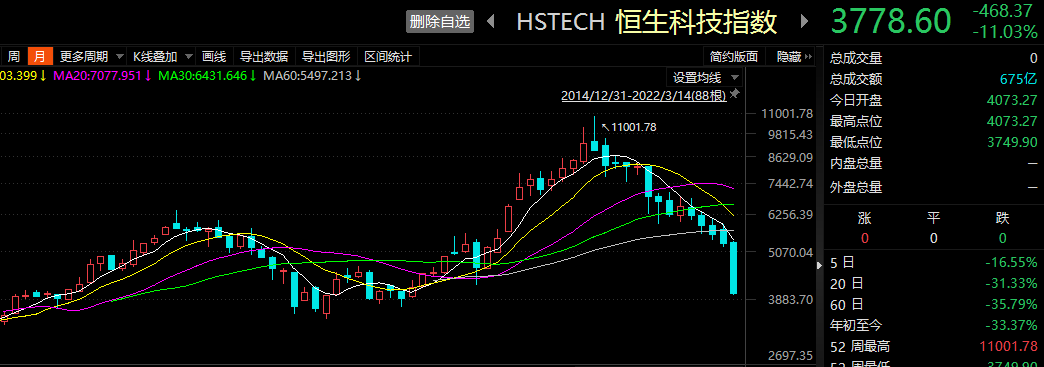Switch to 简约版面 simple layout
1044x367 pixels.
734,57
